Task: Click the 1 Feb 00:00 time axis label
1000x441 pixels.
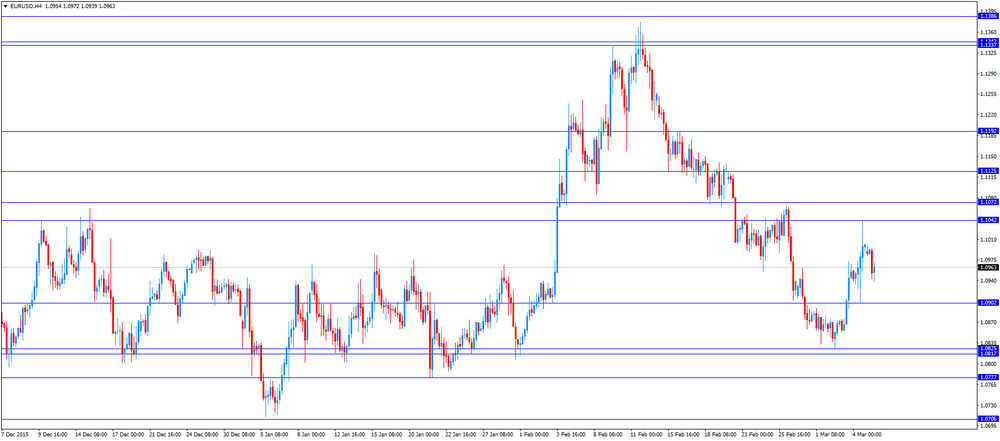Action: coord(536,435)
